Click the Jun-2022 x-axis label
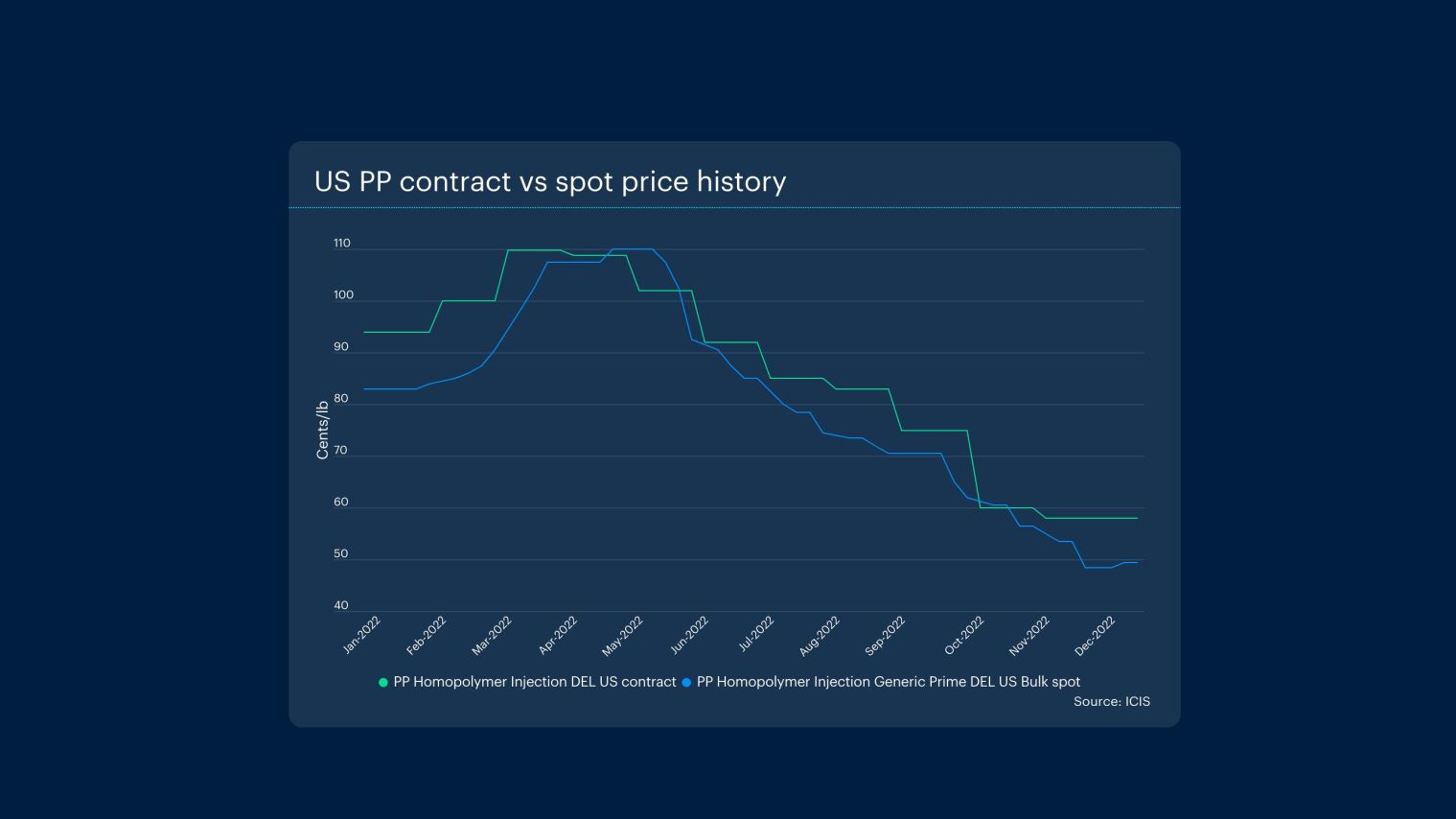Image resolution: width=1456 pixels, height=819 pixels. [x=688, y=635]
